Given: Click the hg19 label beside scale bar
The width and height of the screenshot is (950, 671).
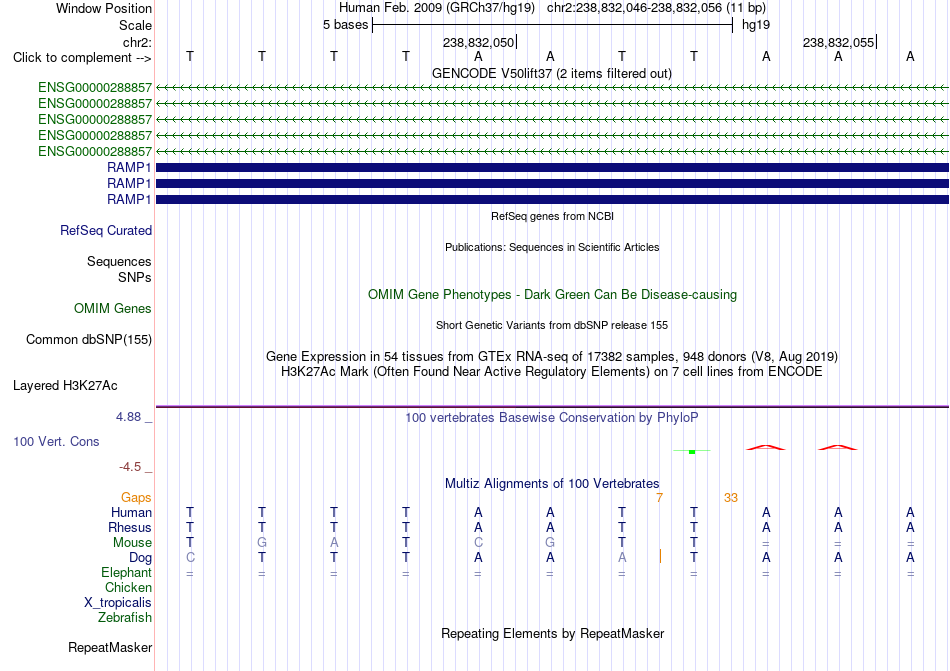Looking at the screenshot, I should pos(756,25).
